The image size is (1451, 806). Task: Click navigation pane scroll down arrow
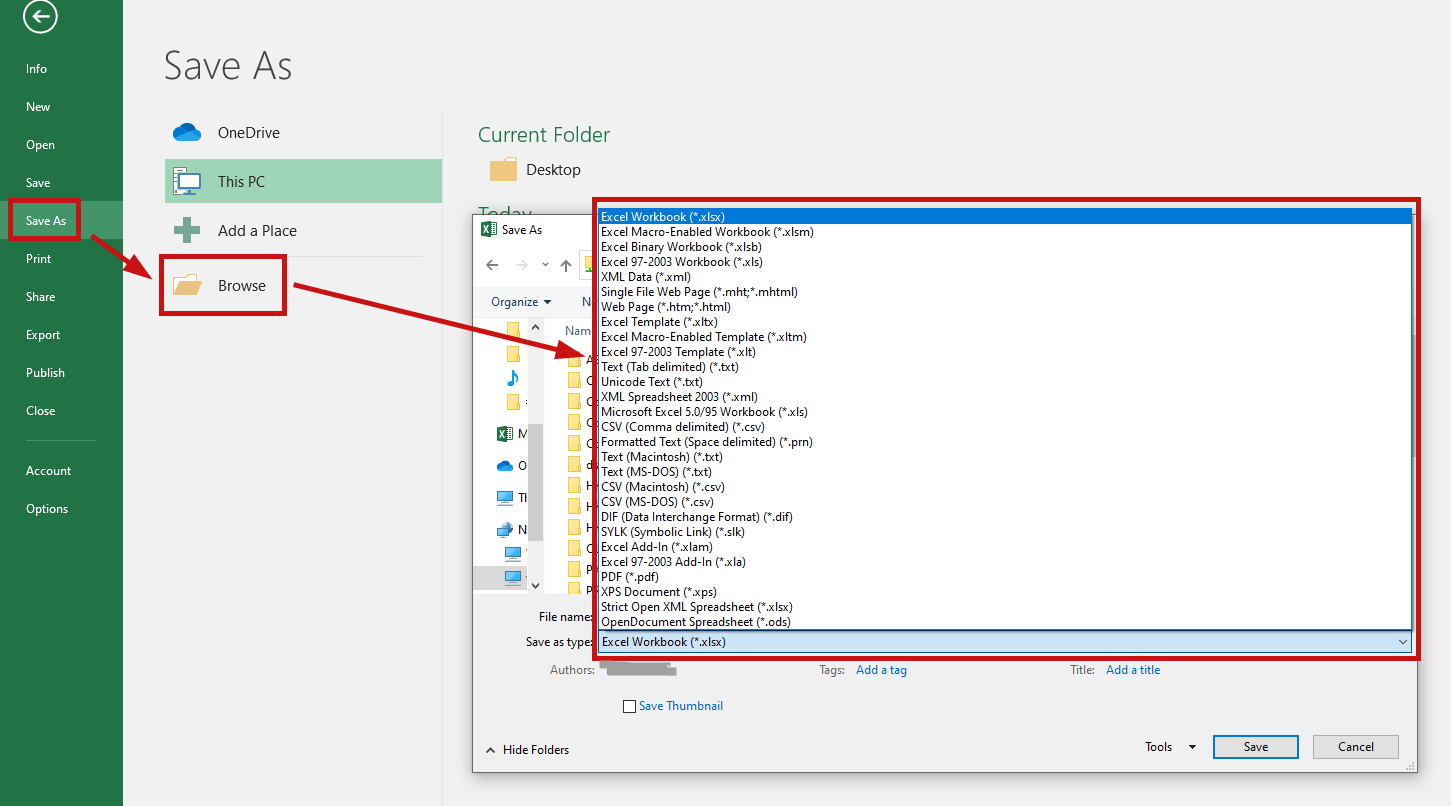(535, 585)
